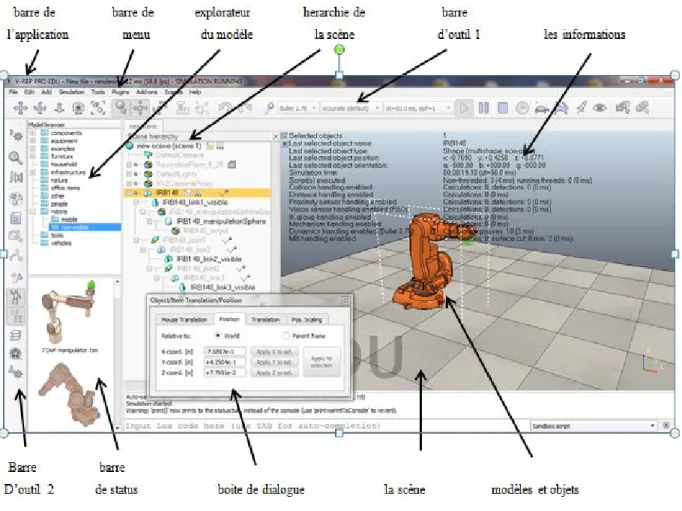Viewport: 682px width, 511px height.
Task: Open the Tools menu
Action: [x=98, y=92]
